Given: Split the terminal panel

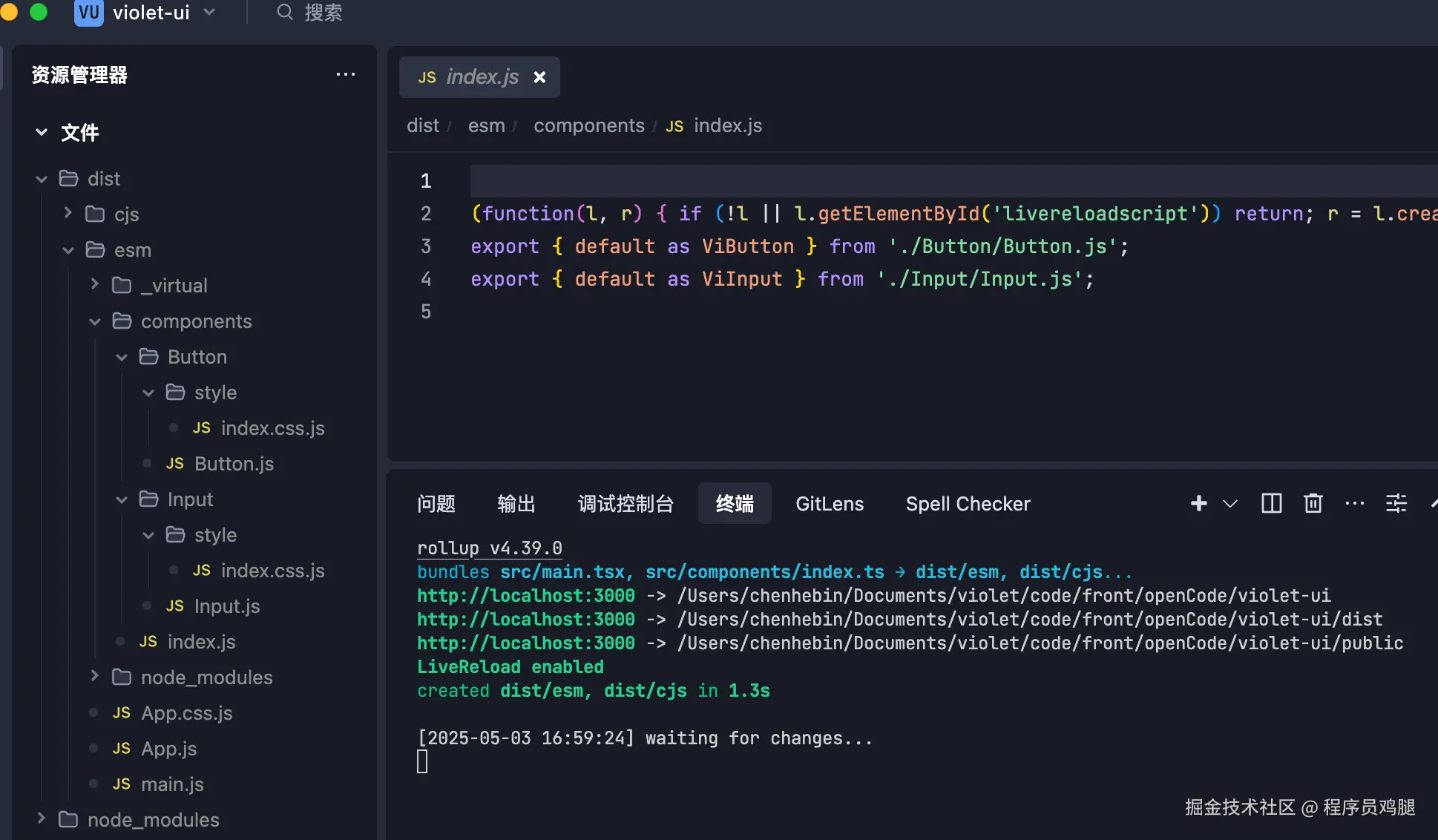Looking at the screenshot, I should click(x=1271, y=504).
